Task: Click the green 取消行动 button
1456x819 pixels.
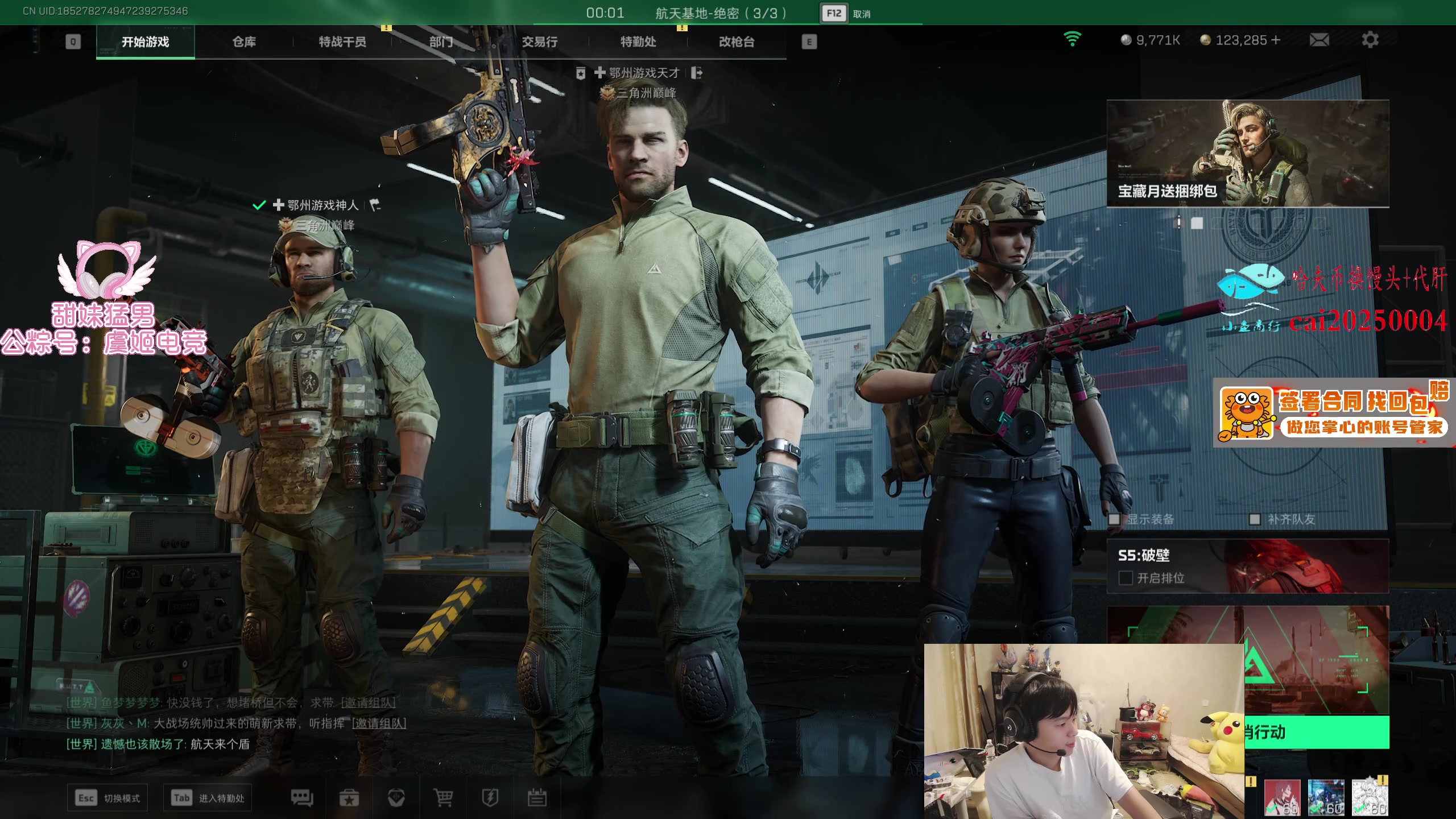Action: [x=1317, y=732]
